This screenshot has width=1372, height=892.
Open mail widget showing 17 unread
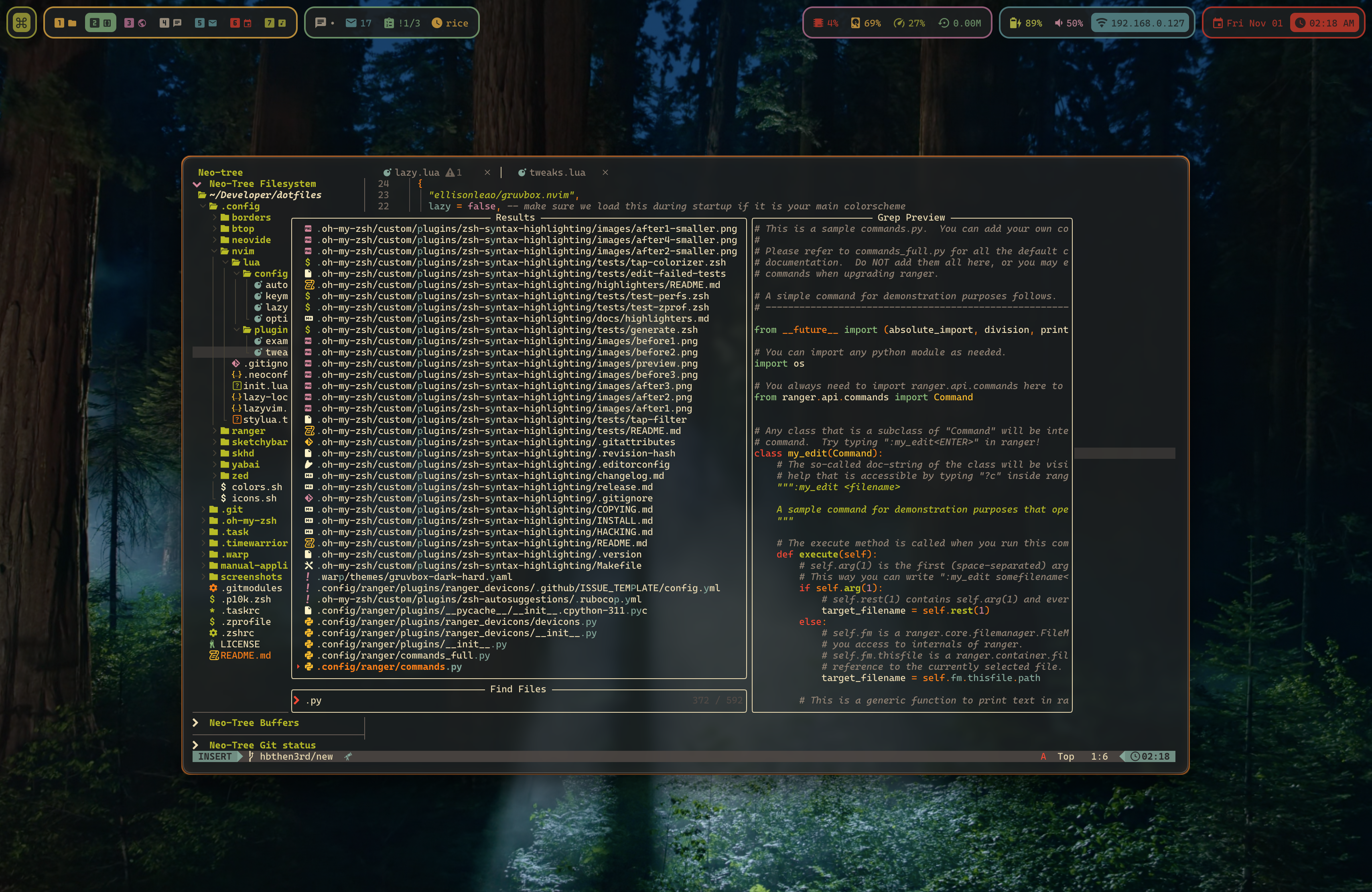point(358,23)
